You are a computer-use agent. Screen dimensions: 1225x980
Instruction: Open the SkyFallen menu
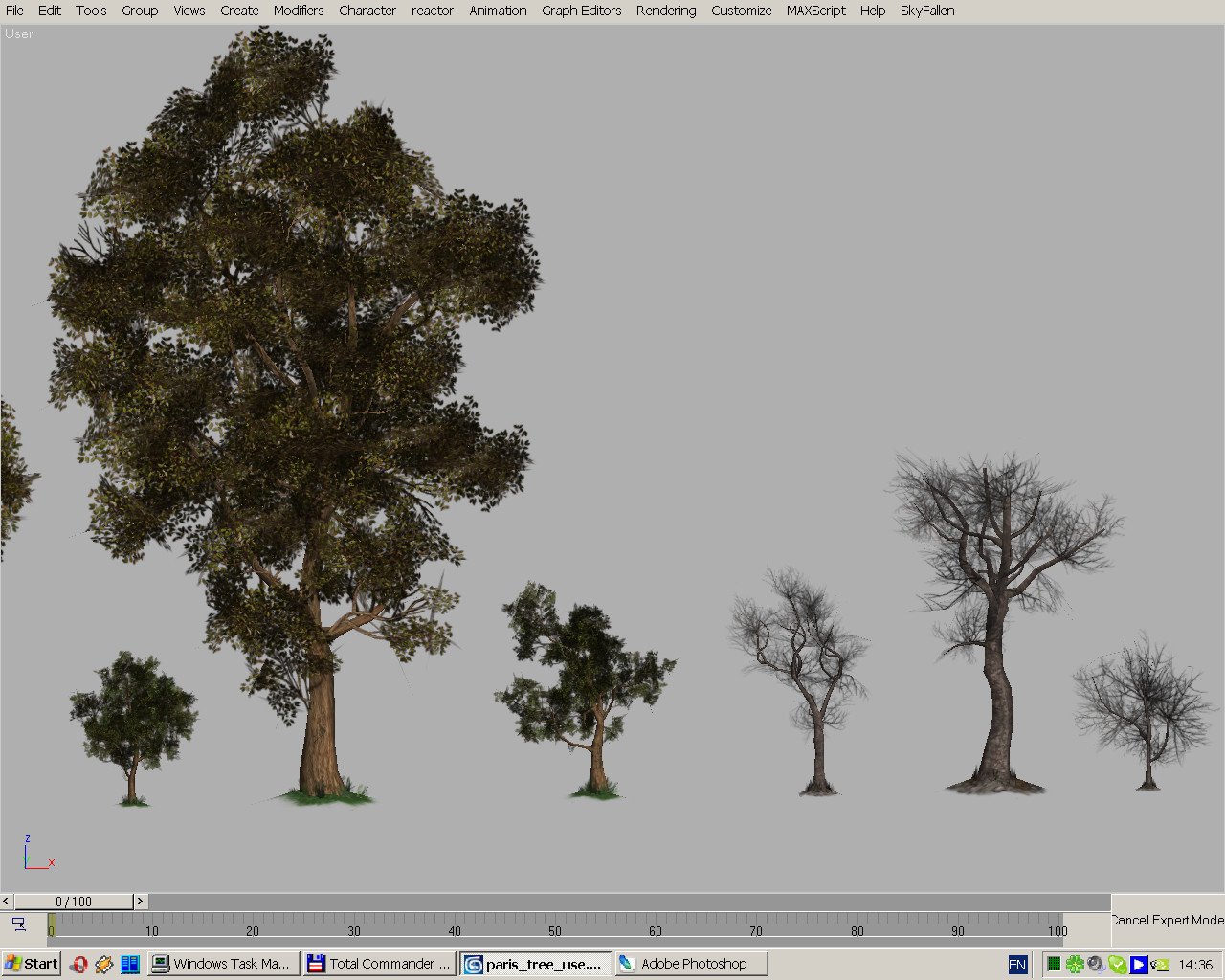click(926, 11)
